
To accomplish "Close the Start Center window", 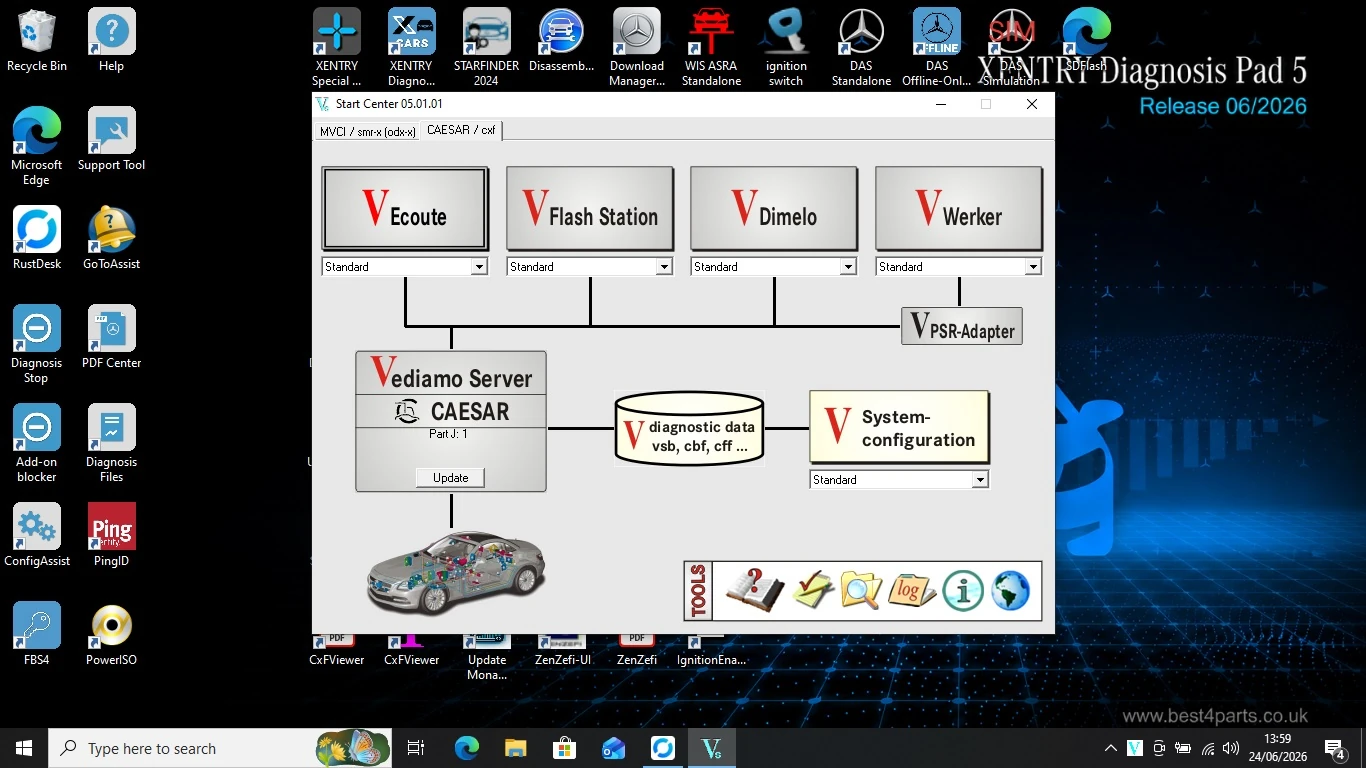I will [1032, 104].
